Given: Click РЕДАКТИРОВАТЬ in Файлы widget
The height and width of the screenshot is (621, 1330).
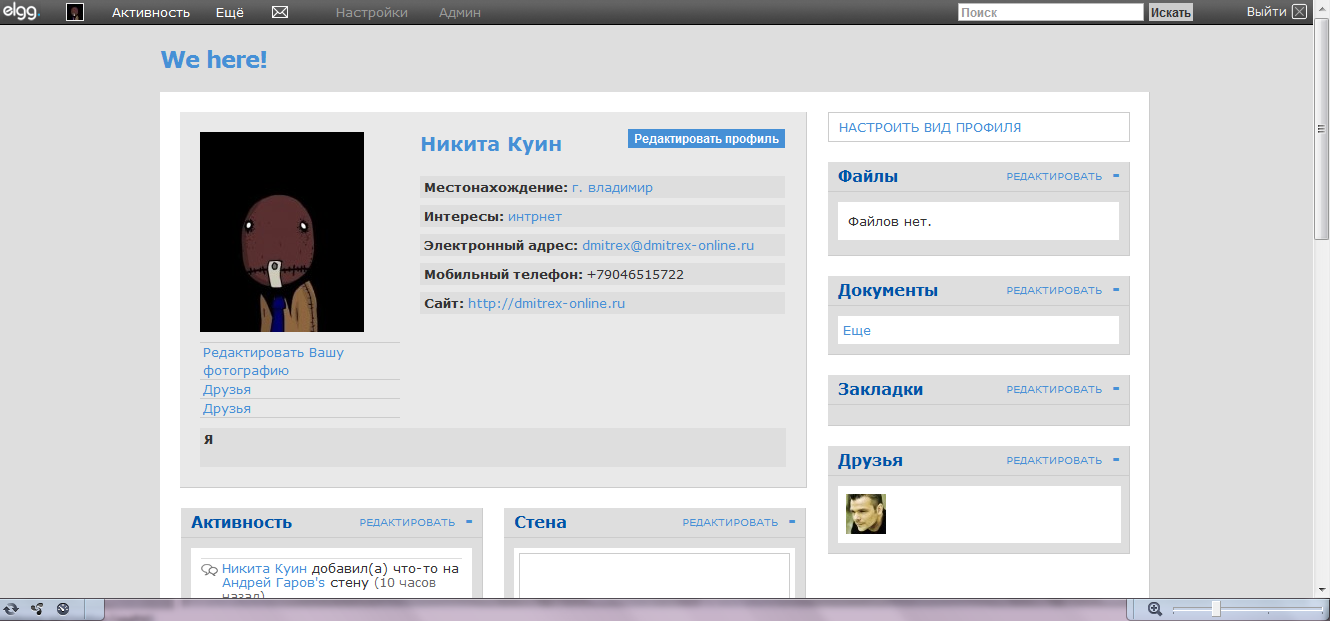Looking at the screenshot, I should 1054,177.
